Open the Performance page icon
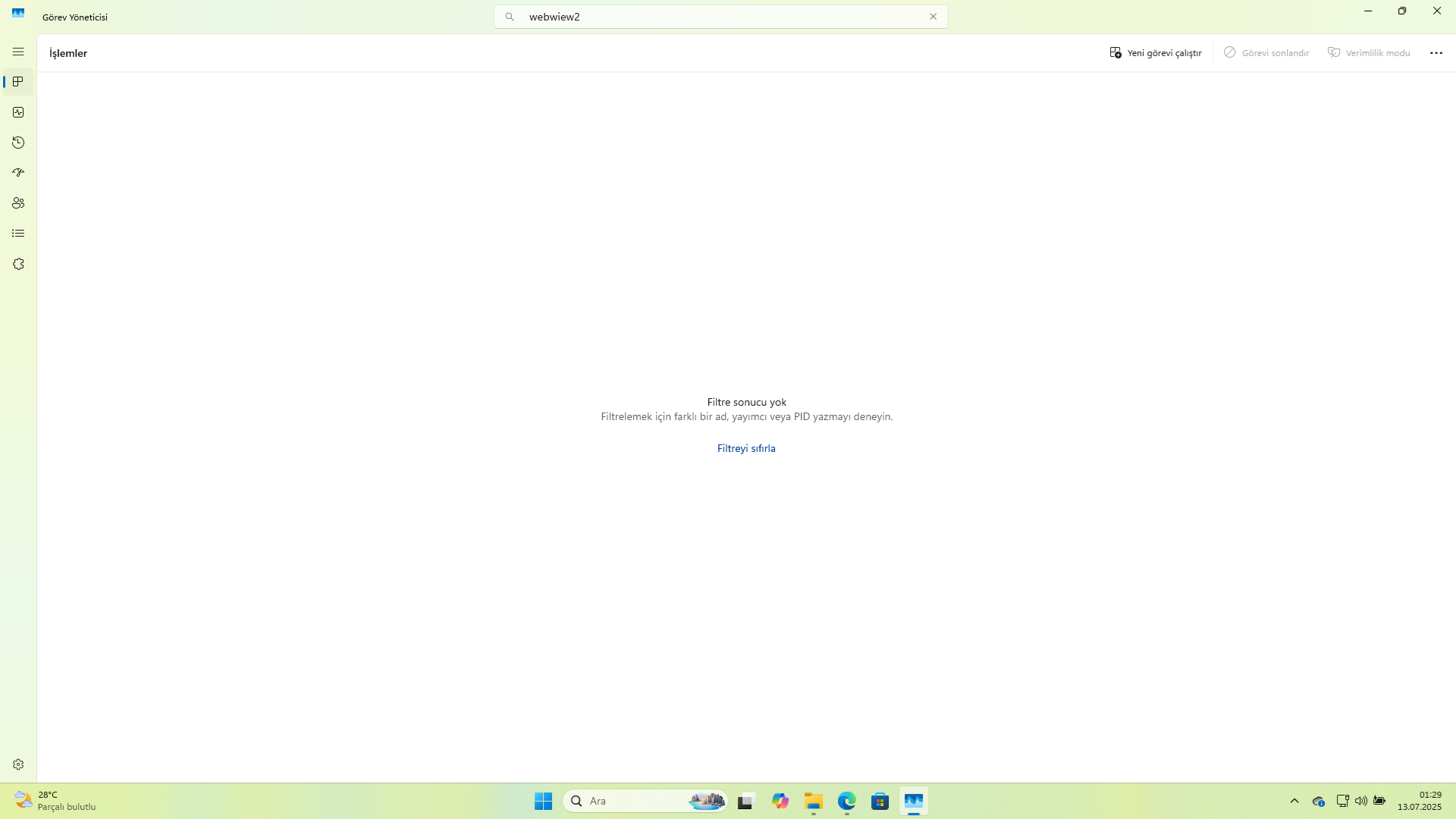Image resolution: width=1456 pixels, height=819 pixels. pyautogui.click(x=18, y=112)
